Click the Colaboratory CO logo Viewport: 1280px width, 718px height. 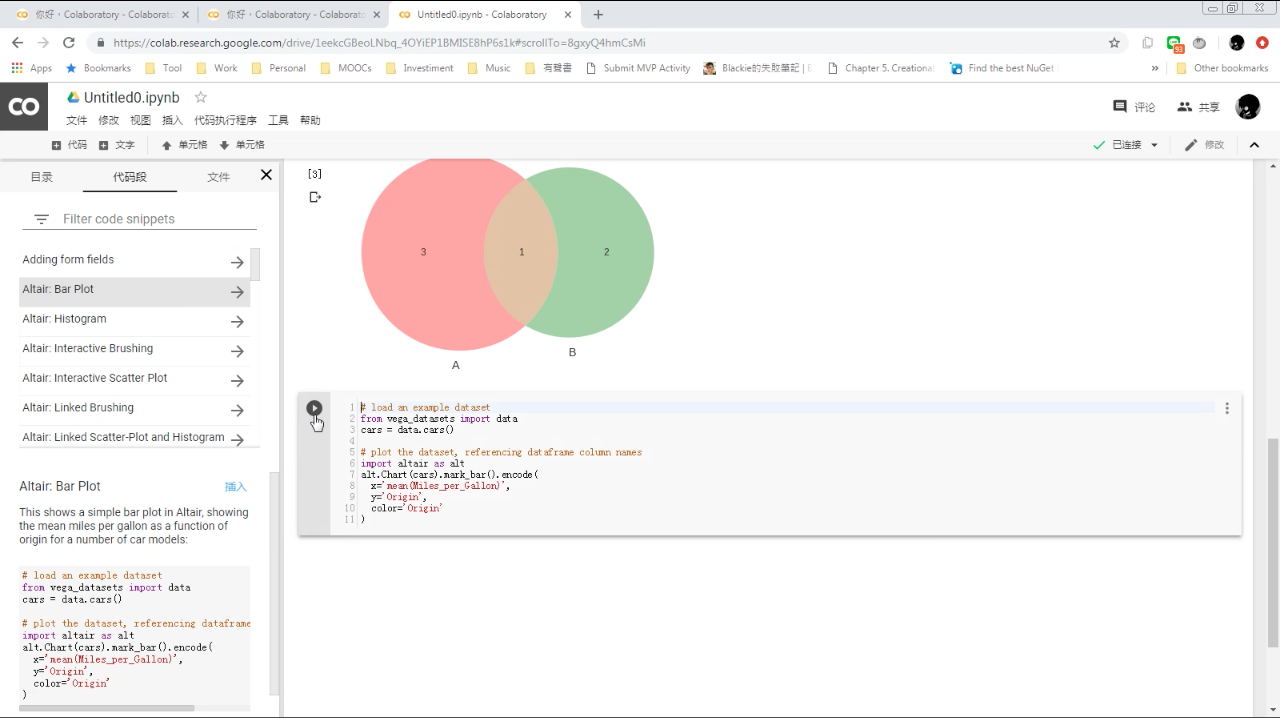[24, 107]
